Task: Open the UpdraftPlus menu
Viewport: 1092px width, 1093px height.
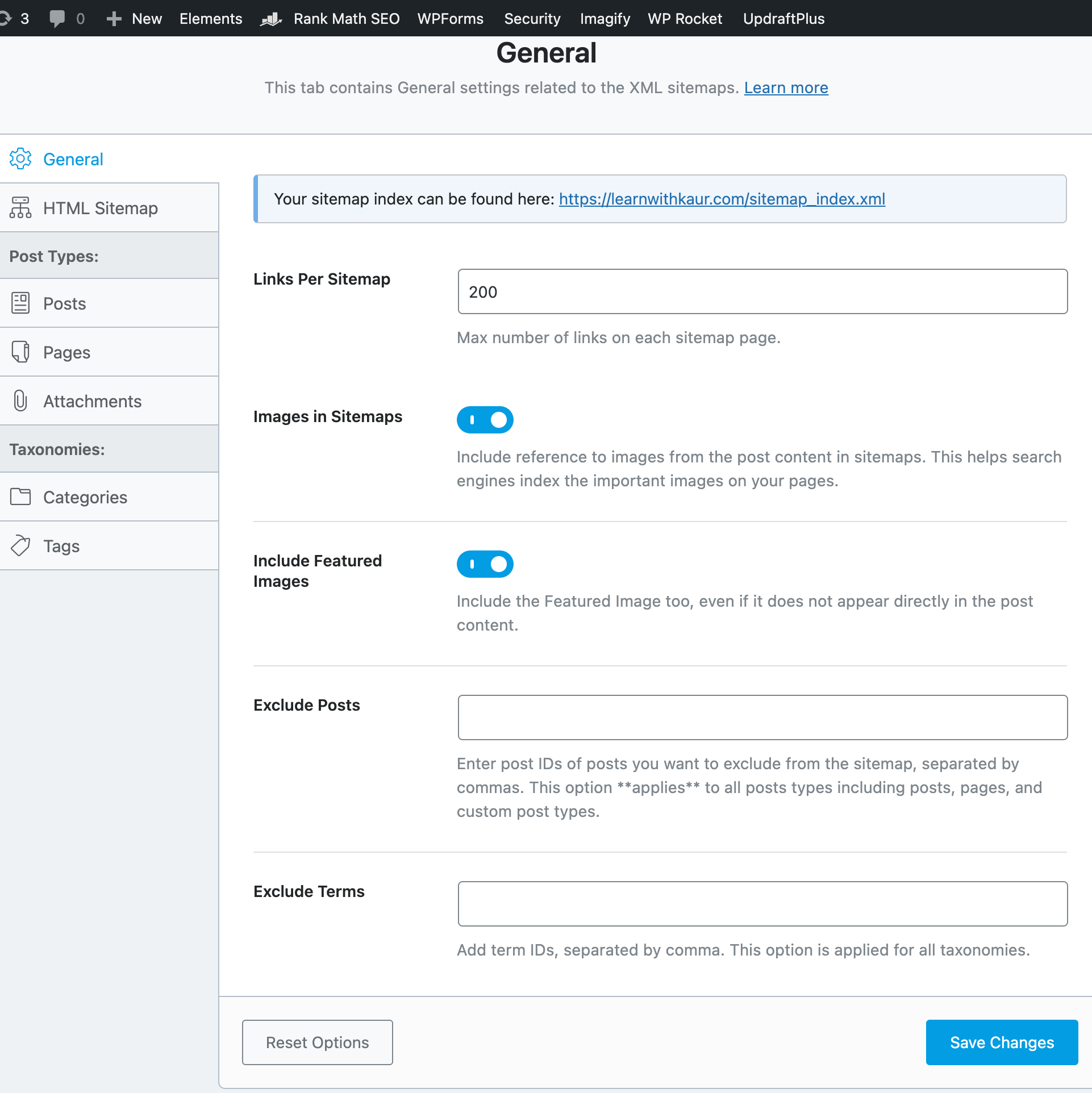Action: [783, 18]
